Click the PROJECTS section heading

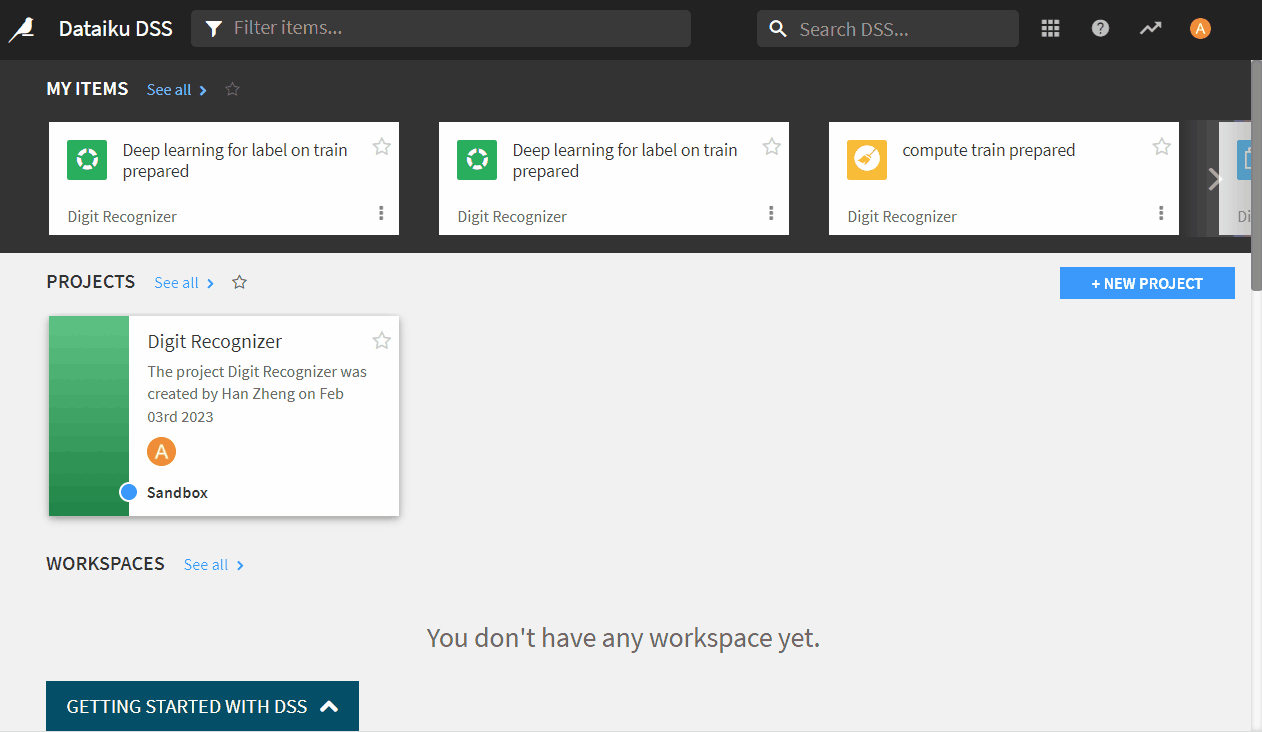coord(91,282)
